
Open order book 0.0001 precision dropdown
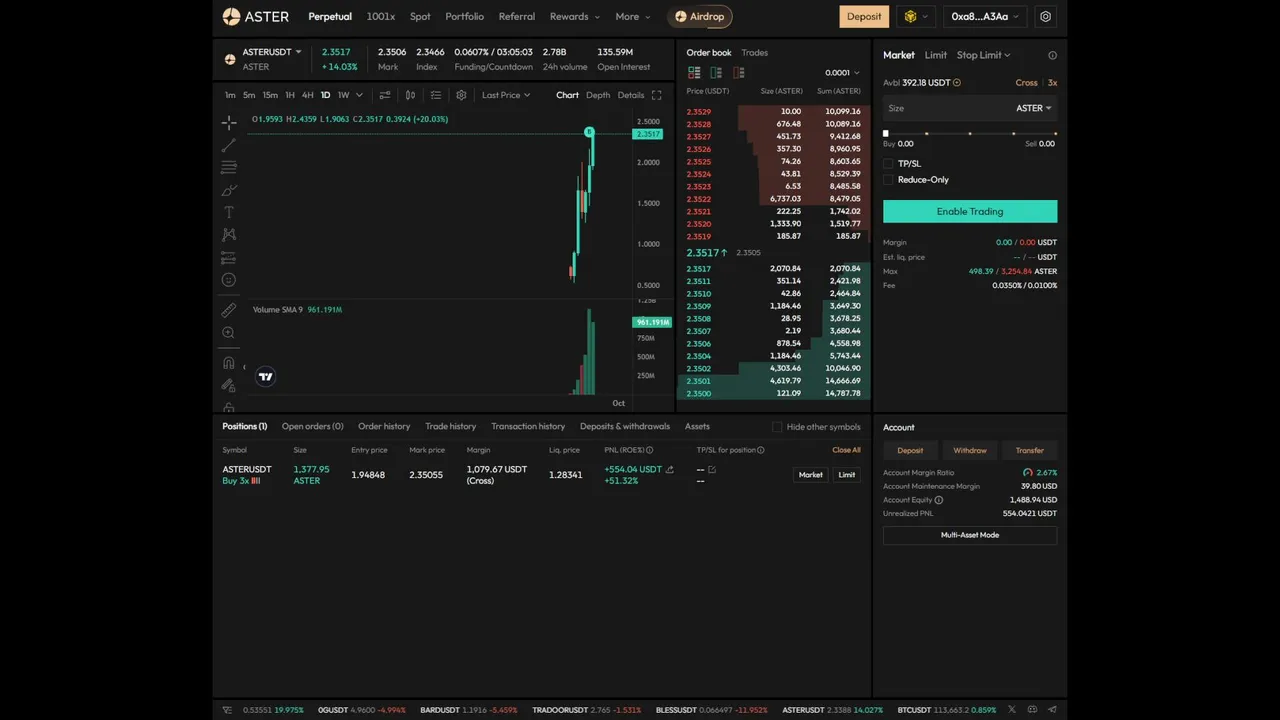842,73
